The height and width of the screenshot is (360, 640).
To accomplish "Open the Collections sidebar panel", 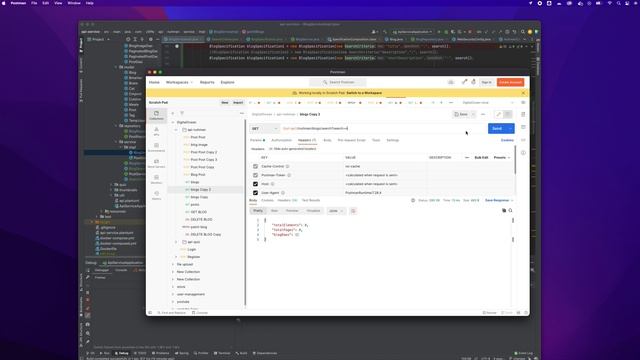I will tap(156, 115).
